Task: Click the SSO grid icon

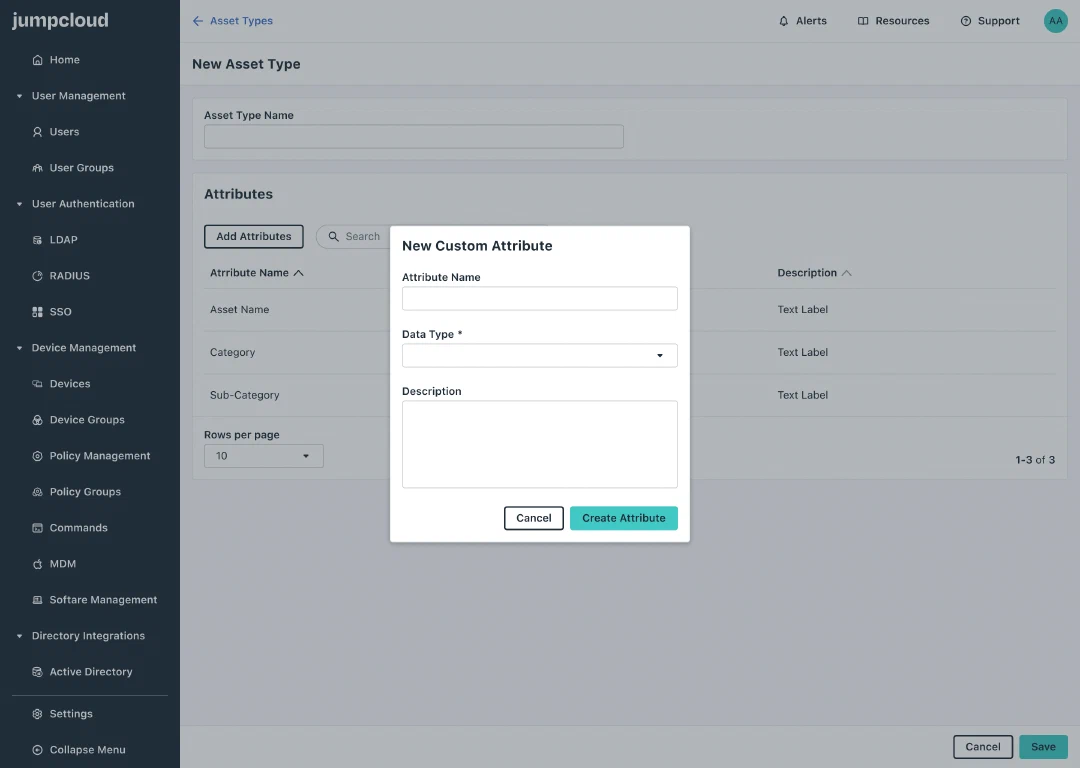Action: (37, 312)
